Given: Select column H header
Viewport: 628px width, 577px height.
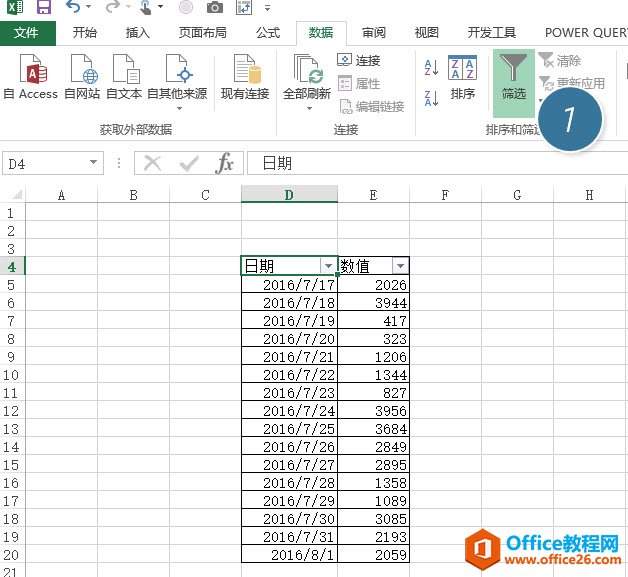Looking at the screenshot, I should [589, 195].
